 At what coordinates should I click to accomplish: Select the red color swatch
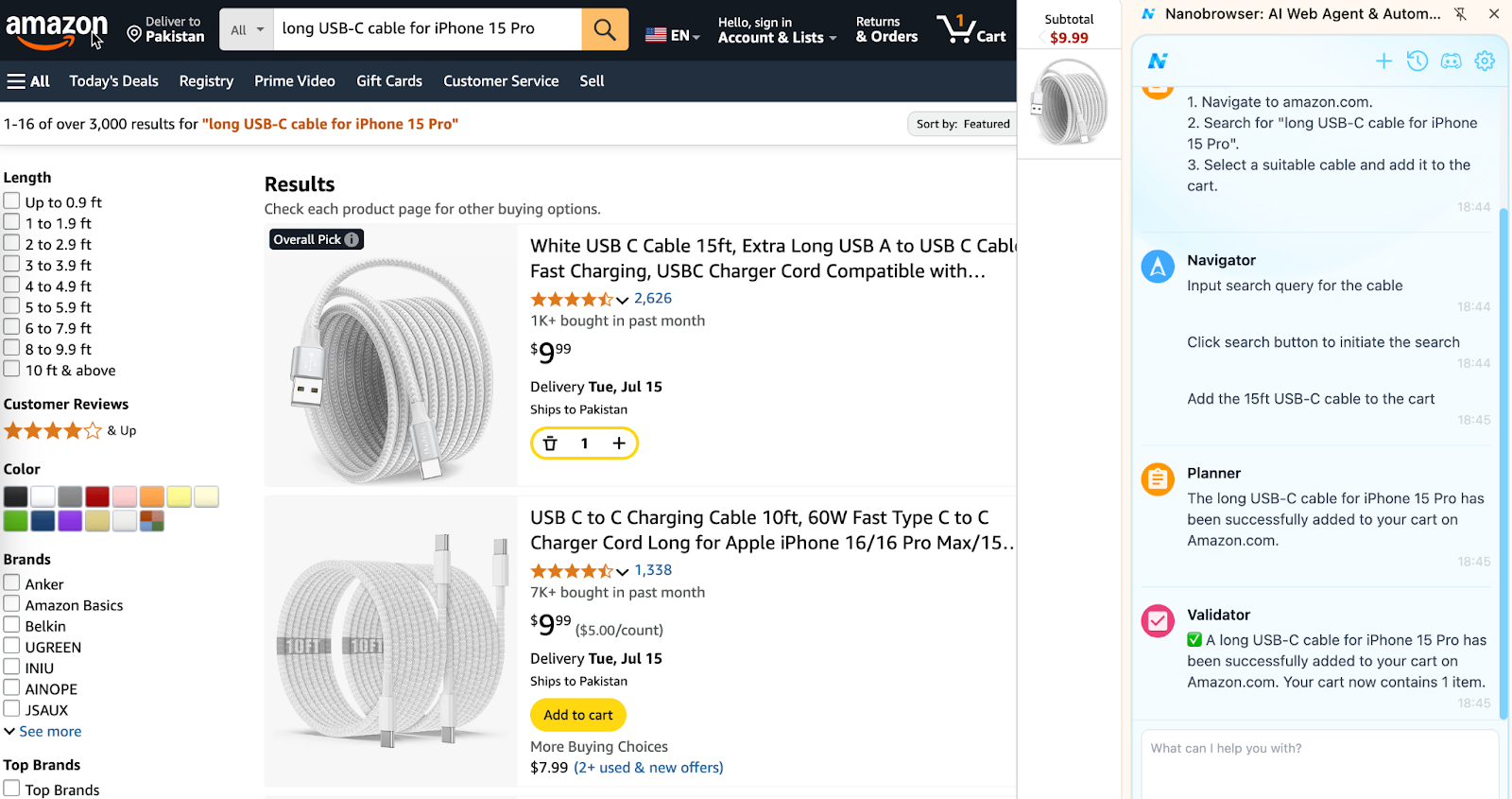(x=97, y=496)
